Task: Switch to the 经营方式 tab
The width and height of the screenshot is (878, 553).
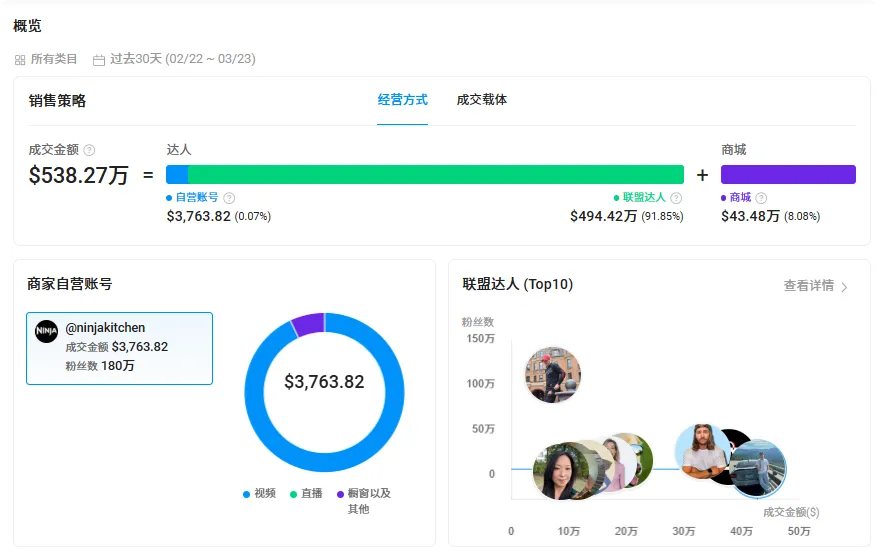Action: pyautogui.click(x=402, y=100)
